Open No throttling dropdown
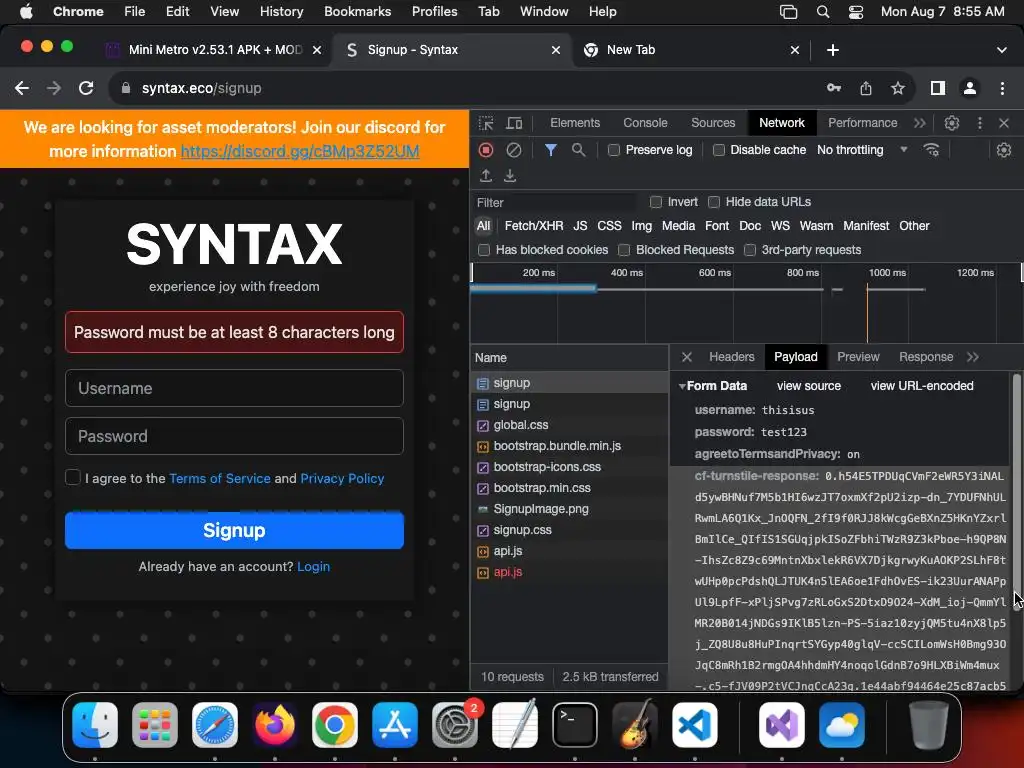Viewport: 1024px width, 768px height. (862, 150)
